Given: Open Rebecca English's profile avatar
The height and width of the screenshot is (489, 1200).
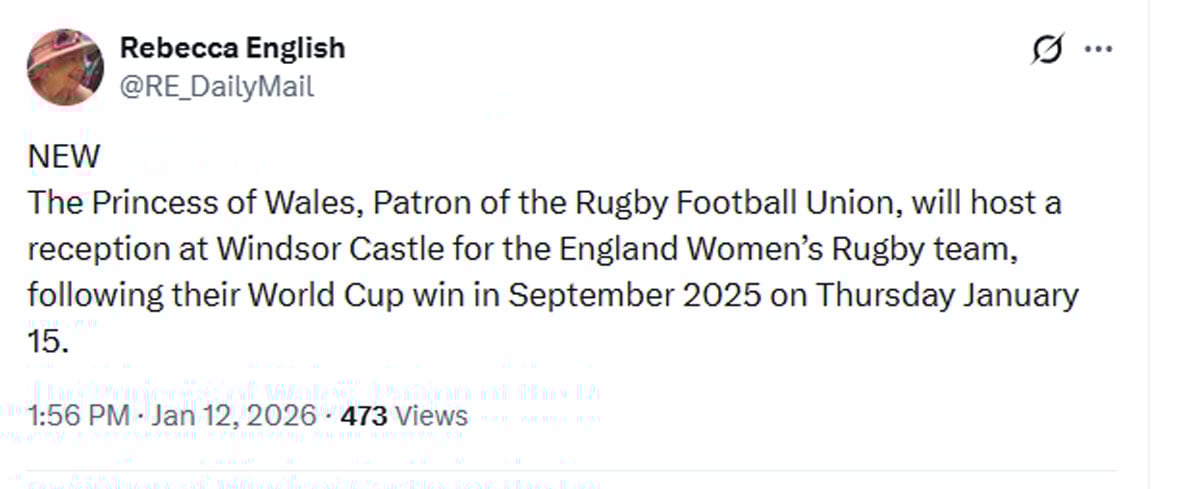Looking at the screenshot, I should [65, 66].
